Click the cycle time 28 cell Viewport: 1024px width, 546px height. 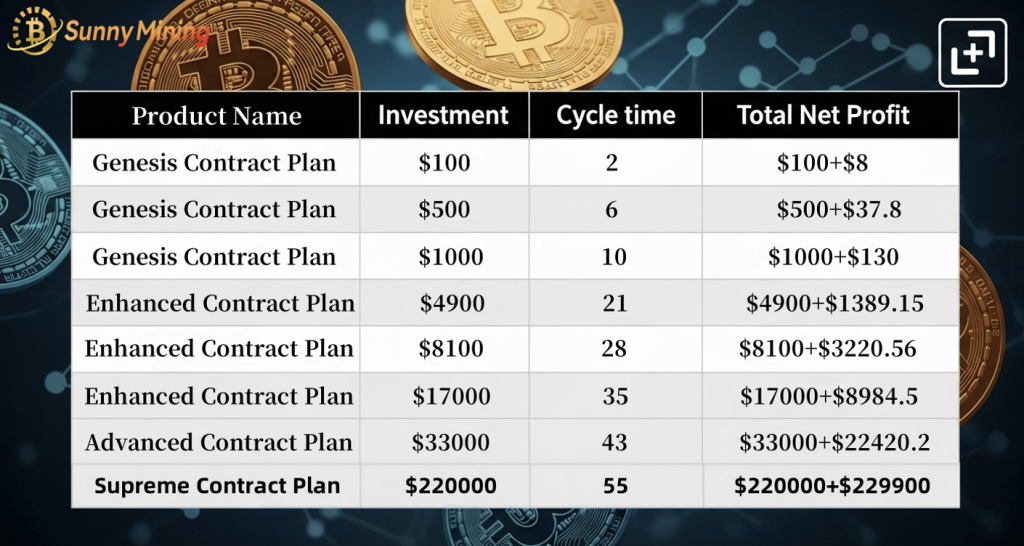615,349
